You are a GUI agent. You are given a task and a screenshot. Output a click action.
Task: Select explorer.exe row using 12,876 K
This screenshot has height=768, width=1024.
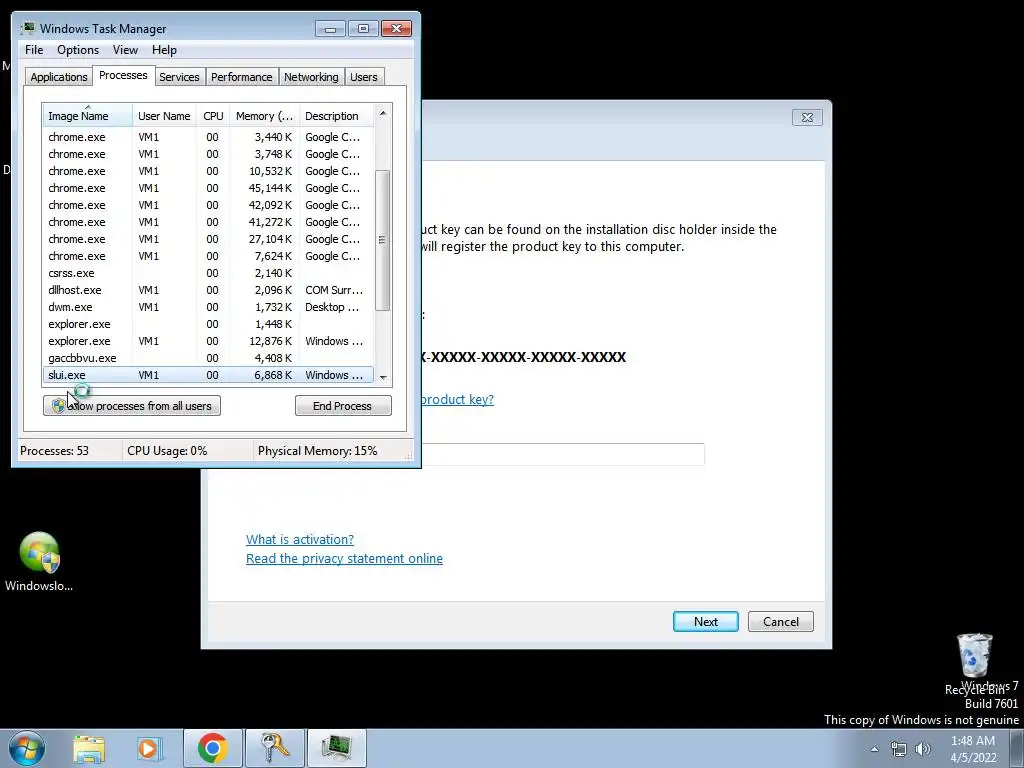[208, 341]
